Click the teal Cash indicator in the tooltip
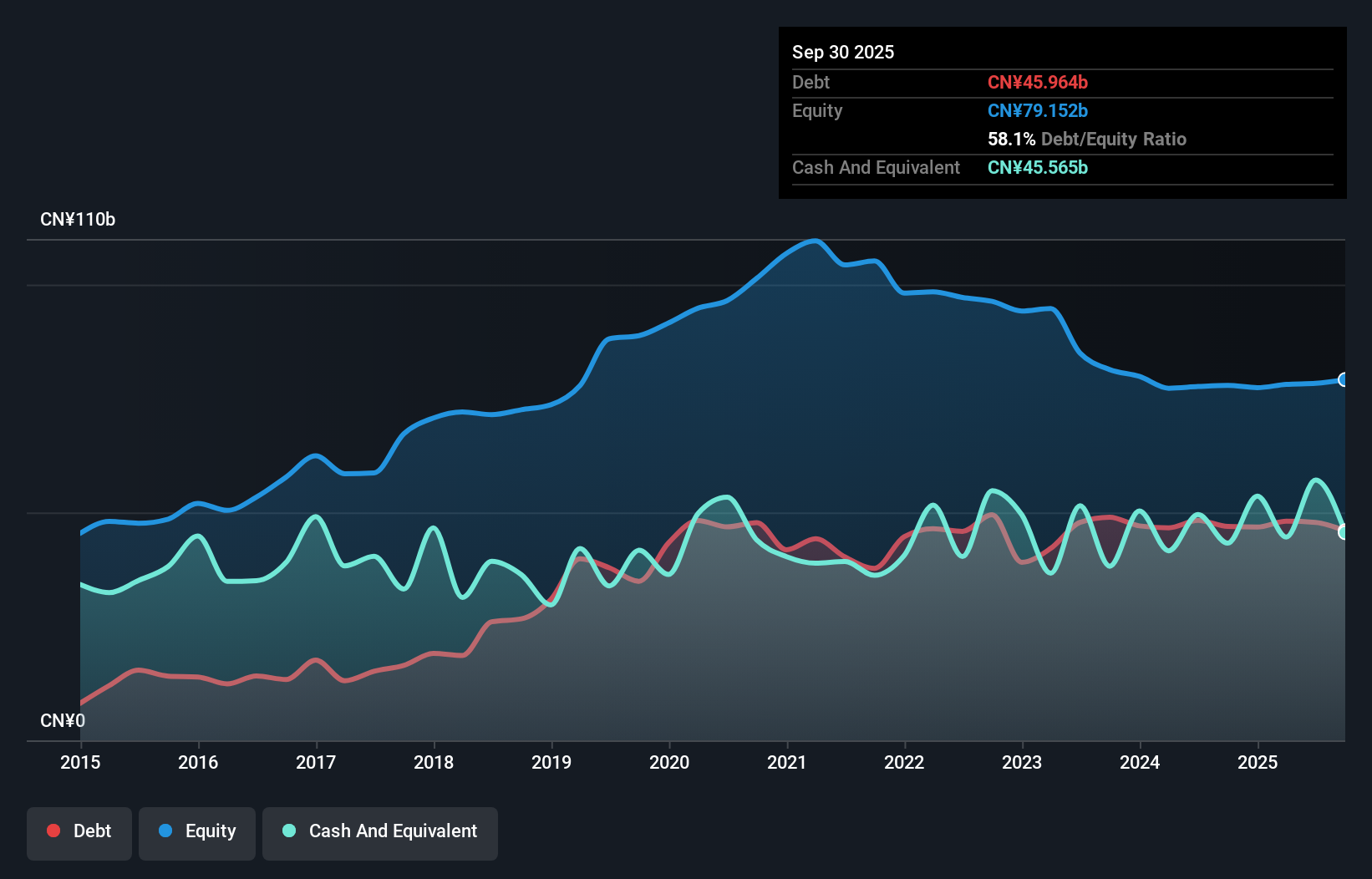The height and width of the screenshot is (879, 1372). (1038, 168)
